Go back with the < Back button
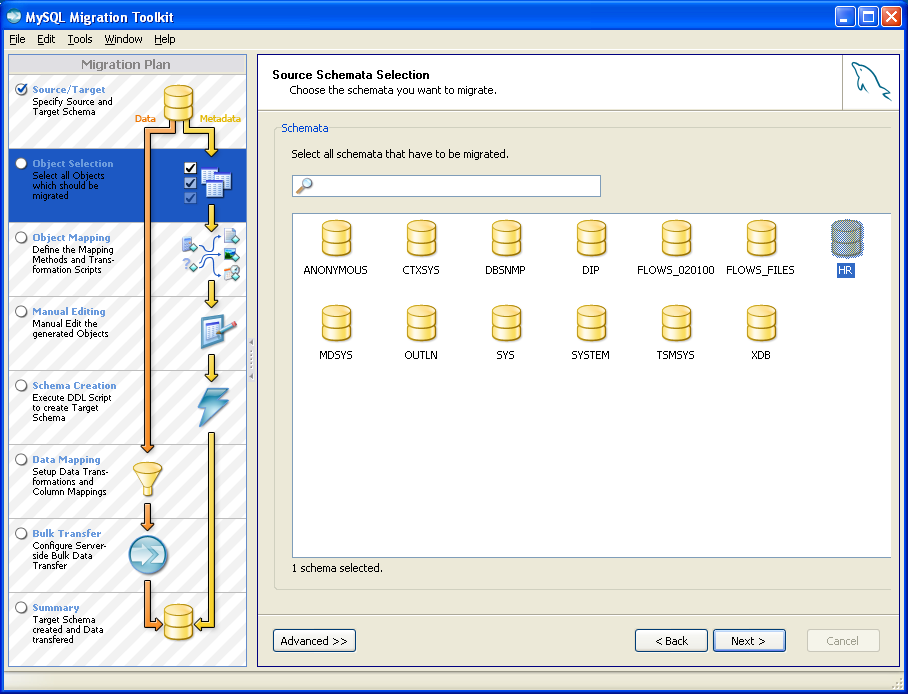The height and width of the screenshot is (694, 908). [x=671, y=641]
